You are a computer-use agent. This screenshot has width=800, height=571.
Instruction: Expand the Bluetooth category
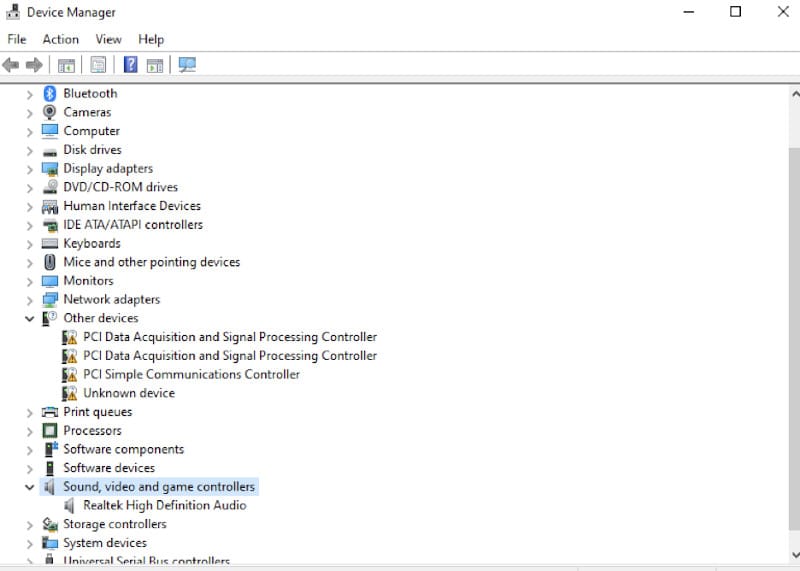point(30,94)
